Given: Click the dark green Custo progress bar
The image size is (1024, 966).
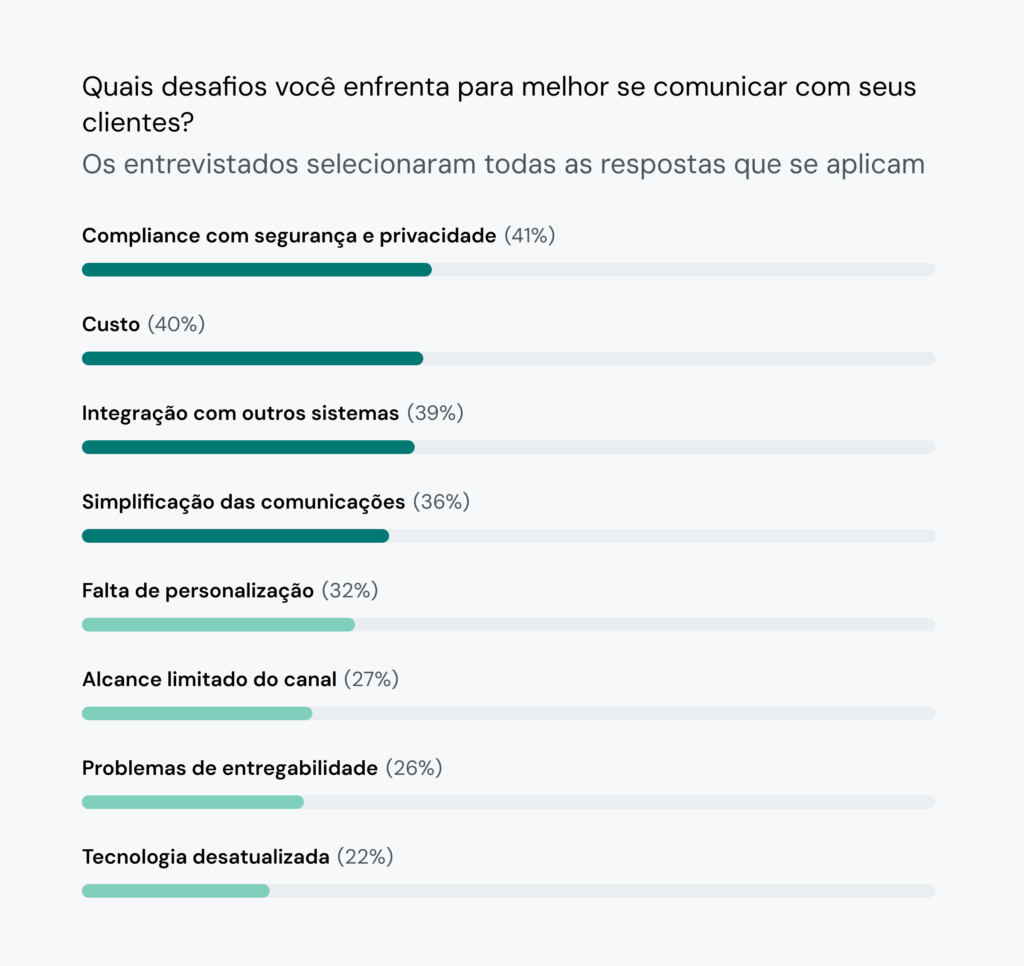Looking at the screenshot, I should coord(252,359).
